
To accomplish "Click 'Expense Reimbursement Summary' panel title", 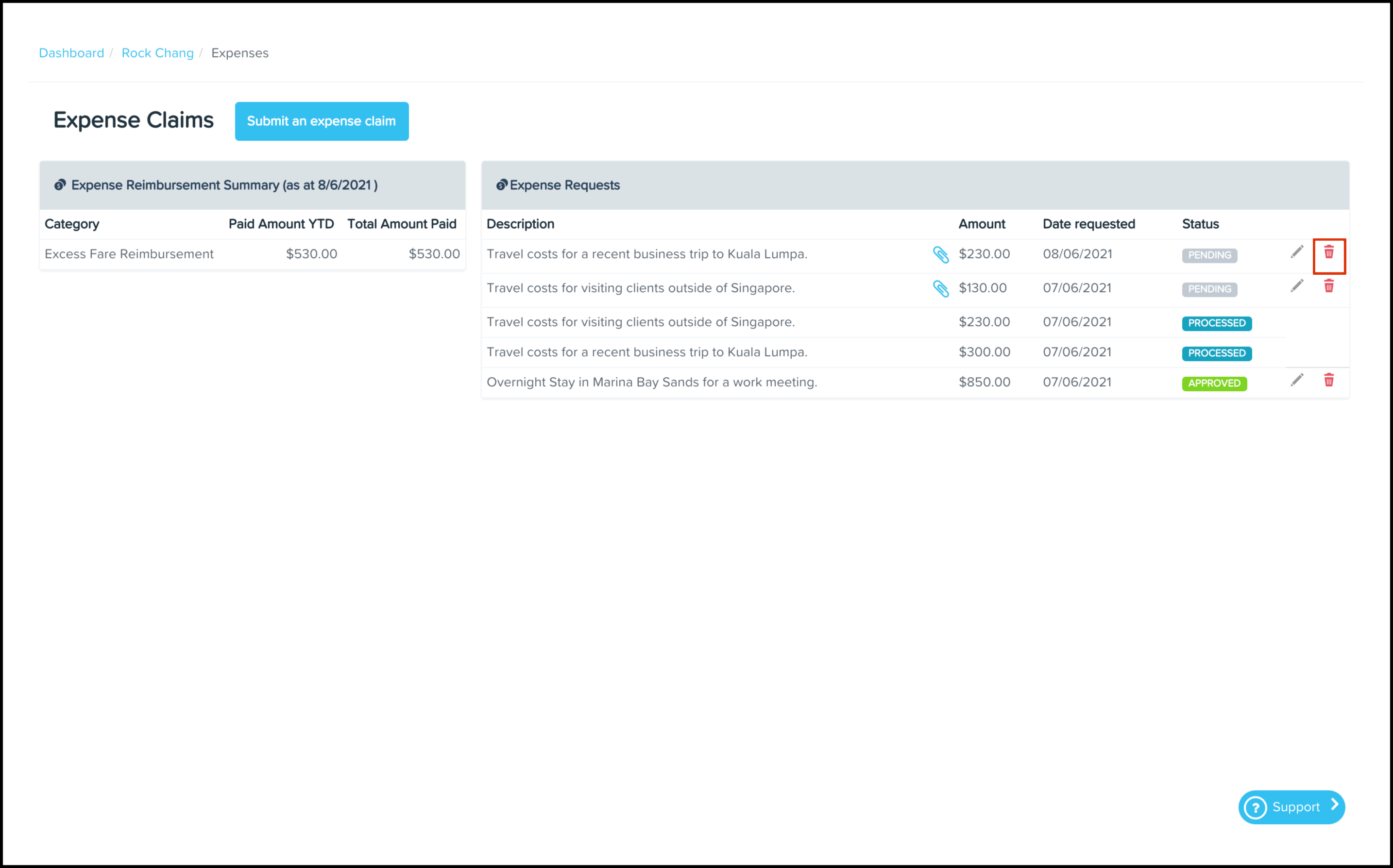I will (224, 185).
